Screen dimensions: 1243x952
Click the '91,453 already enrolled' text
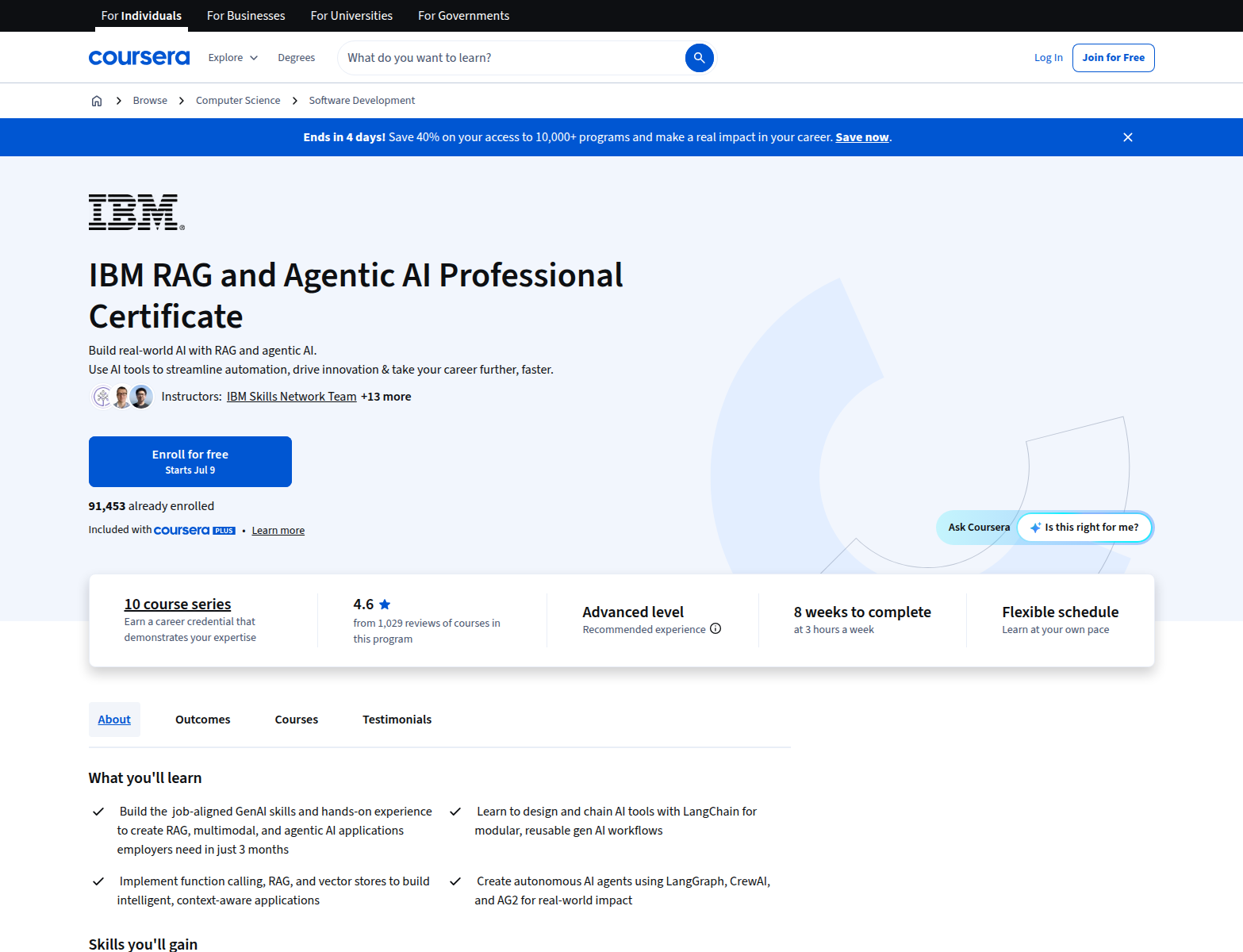(152, 506)
